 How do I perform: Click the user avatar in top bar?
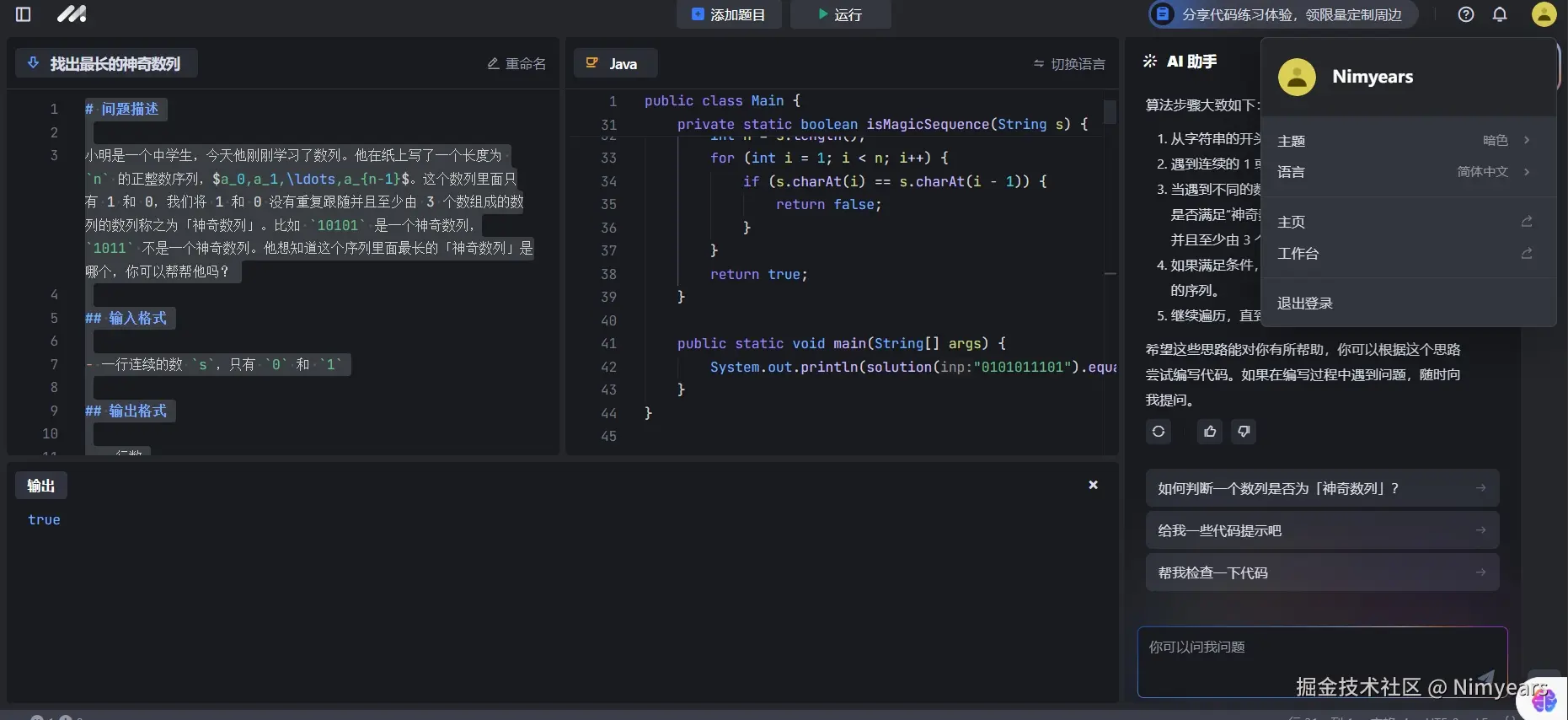coord(1544,14)
